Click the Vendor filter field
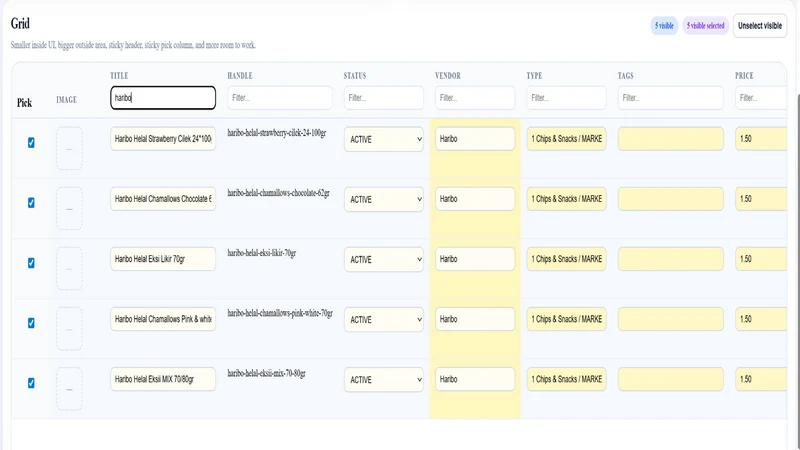The height and width of the screenshot is (450, 800). click(x=475, y=97)
